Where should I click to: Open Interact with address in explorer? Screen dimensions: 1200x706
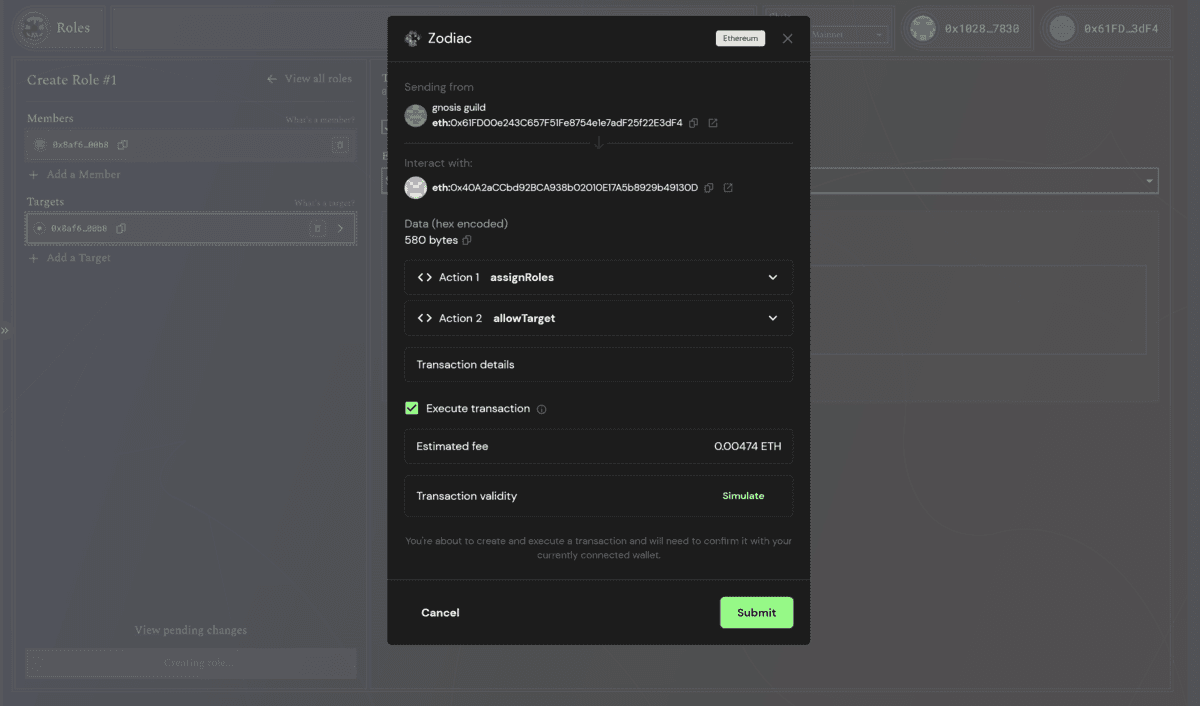[728, 188]
